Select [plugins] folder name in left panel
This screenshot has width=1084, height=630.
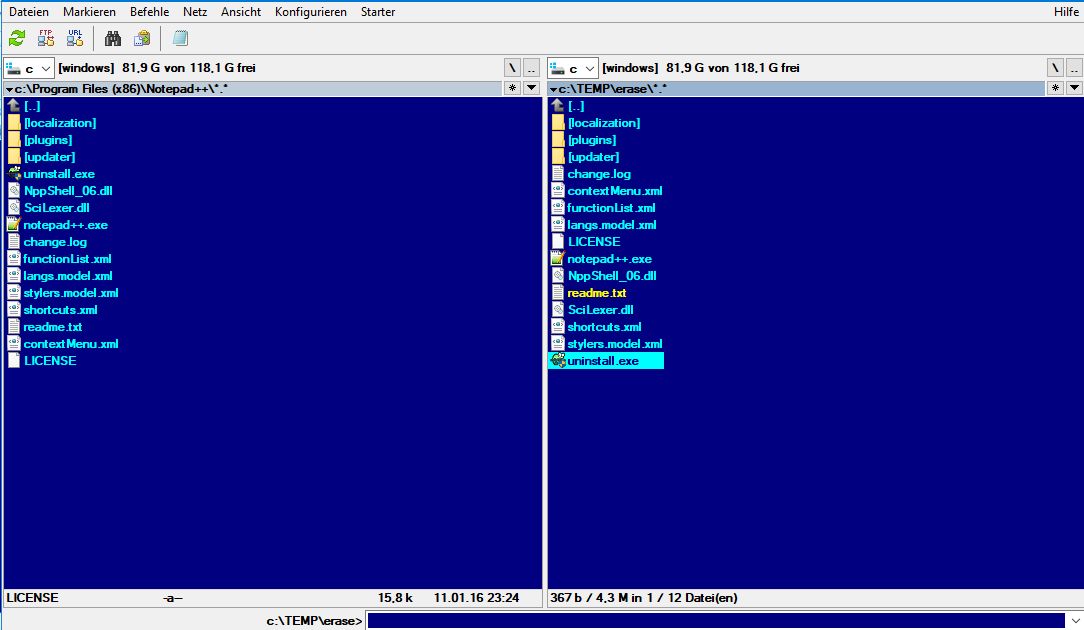(x=48, y=140)
